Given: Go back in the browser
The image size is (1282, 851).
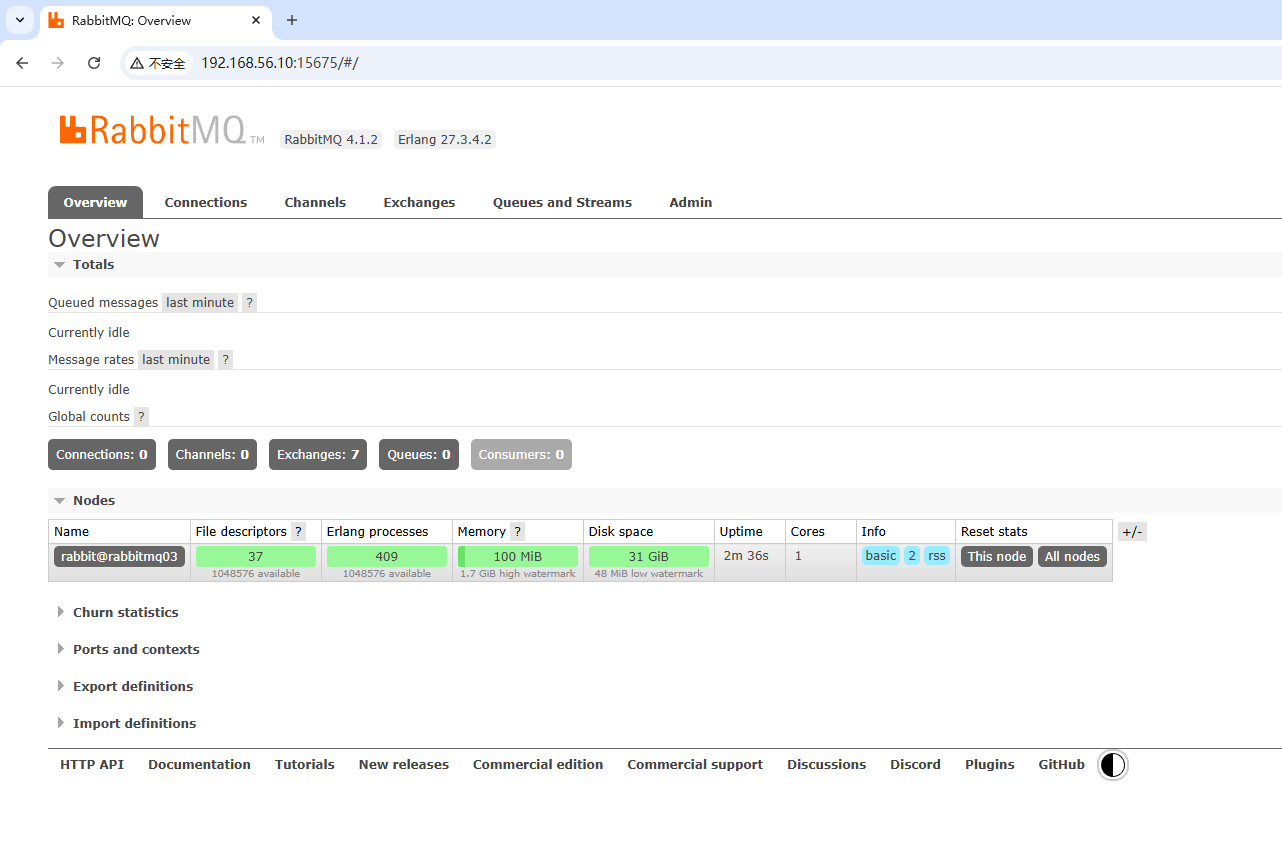Looking at the screenshot, I should [22, 63].
